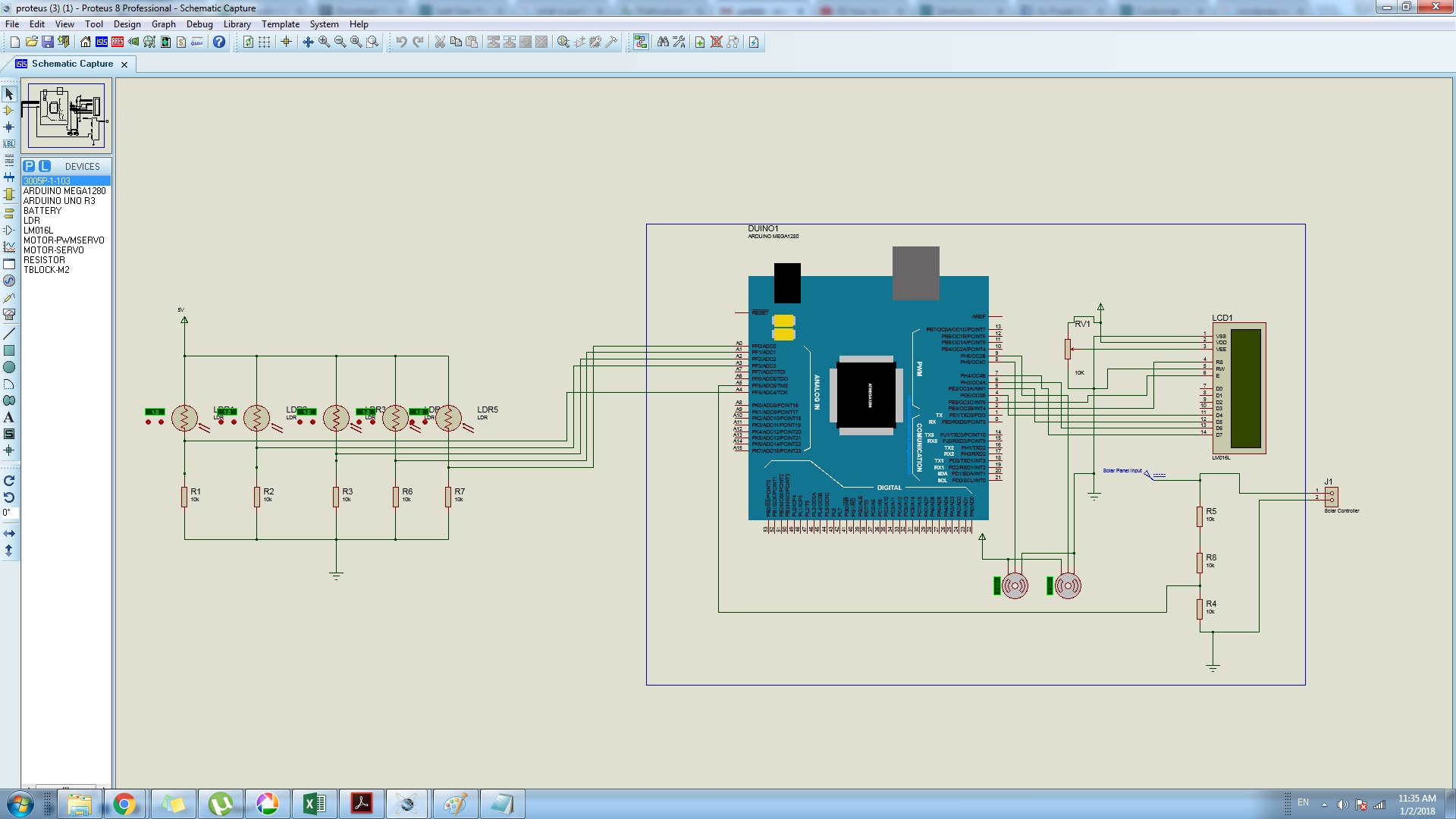The image size is (1456, 819).
Task: Open the Graph menu
Action: (163, 24)
